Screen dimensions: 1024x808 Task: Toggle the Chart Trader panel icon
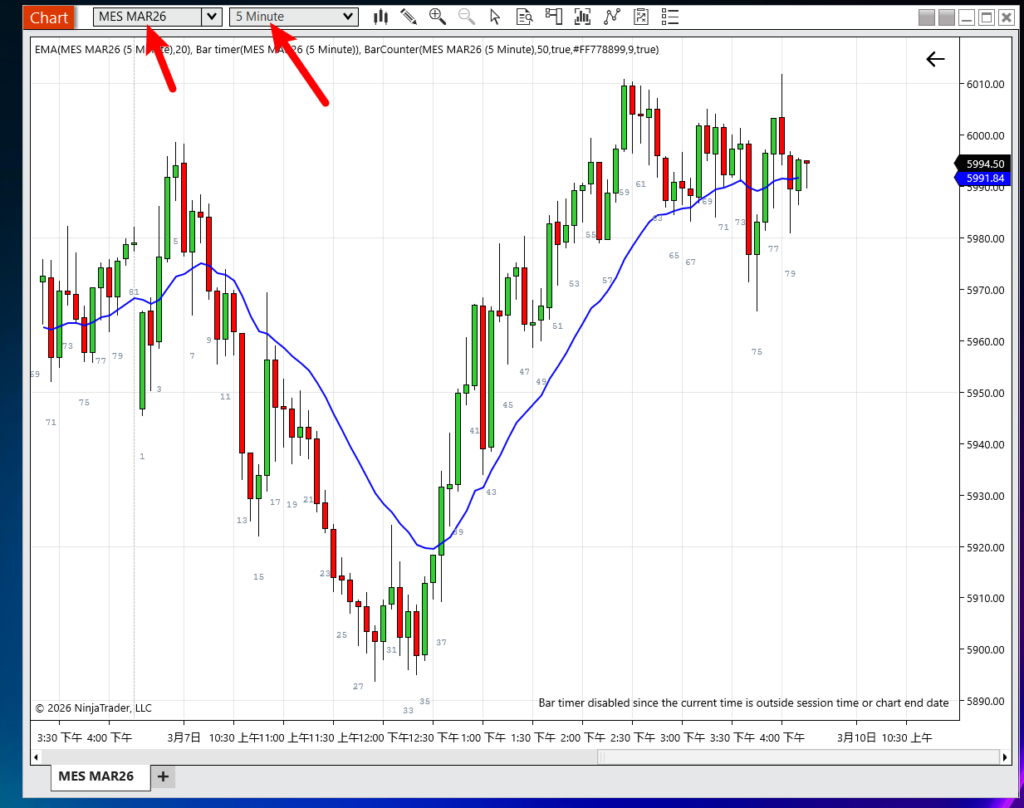pyautogui.click(x=554, y=17)
